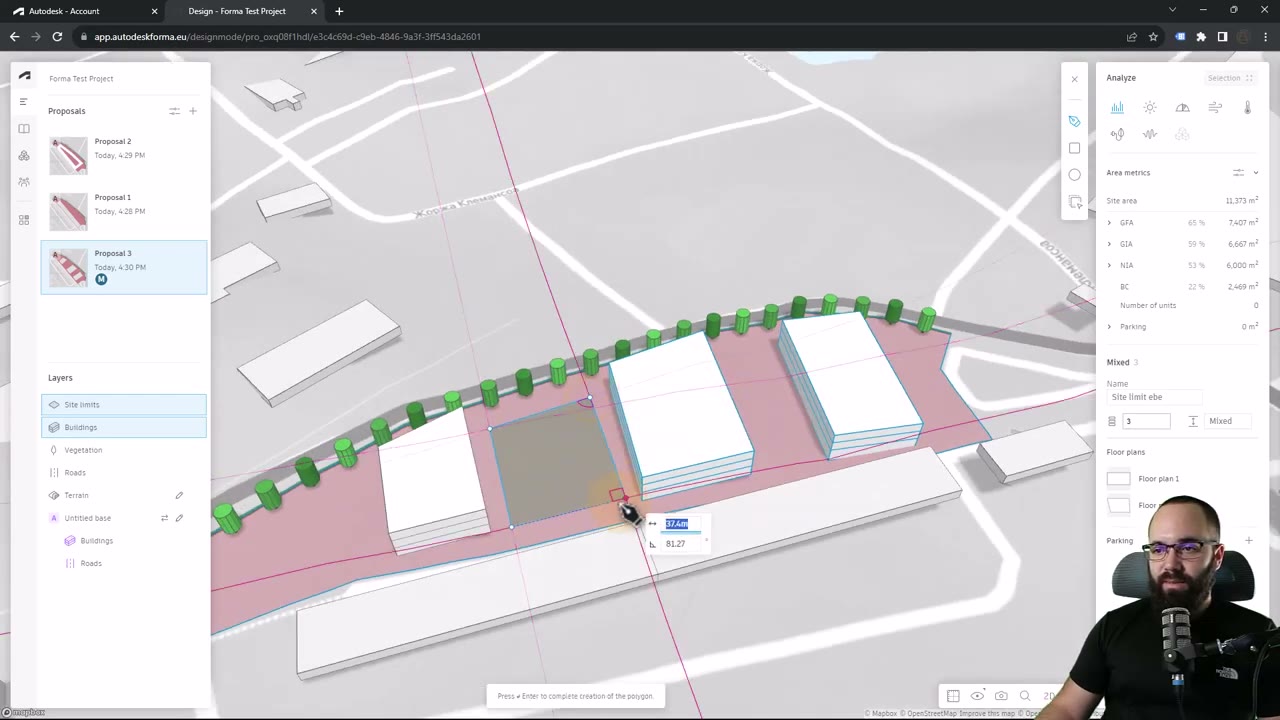Open the library book icon in the left rail
1280x720 pixels.
tap(24, 129)
